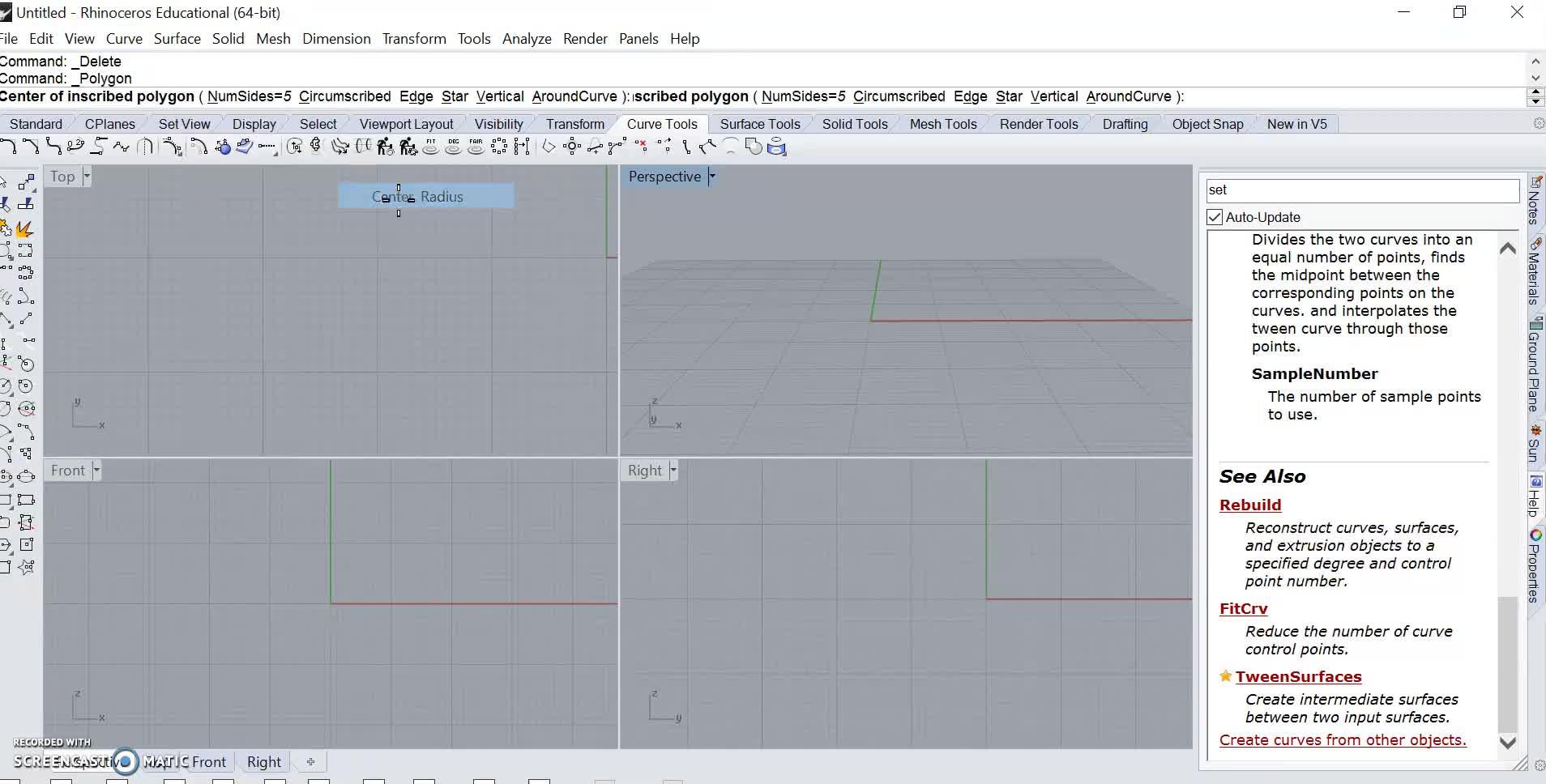
Task: Open the Dimension menu
Action: tap(336, 39)
